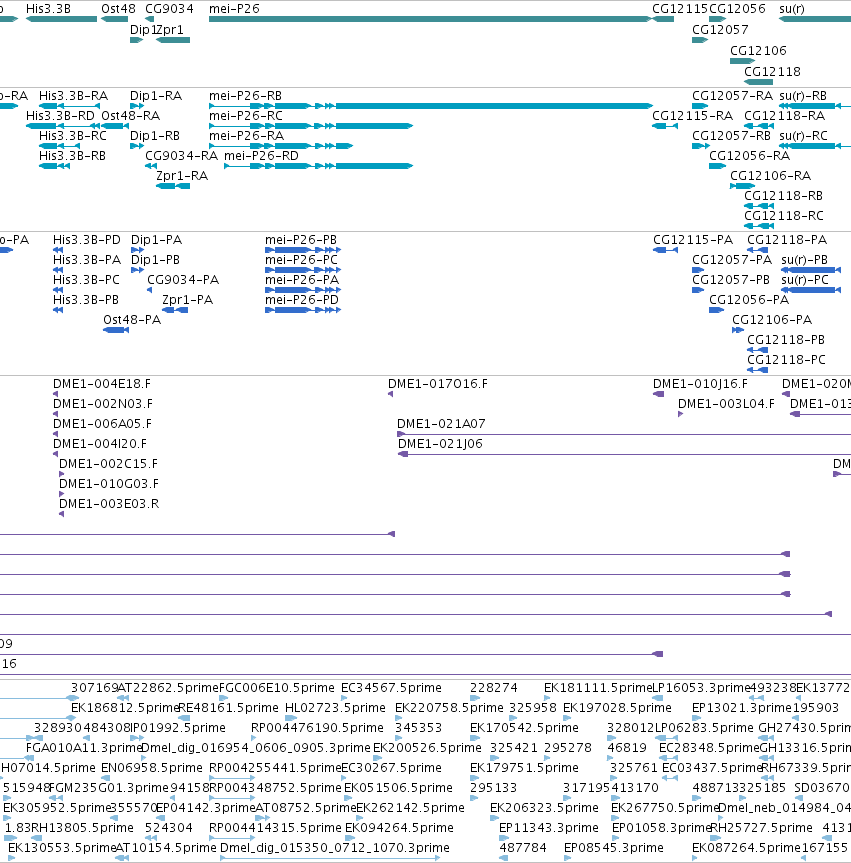Click the mei-P26-RA transcript label
The width and height of the screenshot is (851, 863).
click(x=247, y=136)
